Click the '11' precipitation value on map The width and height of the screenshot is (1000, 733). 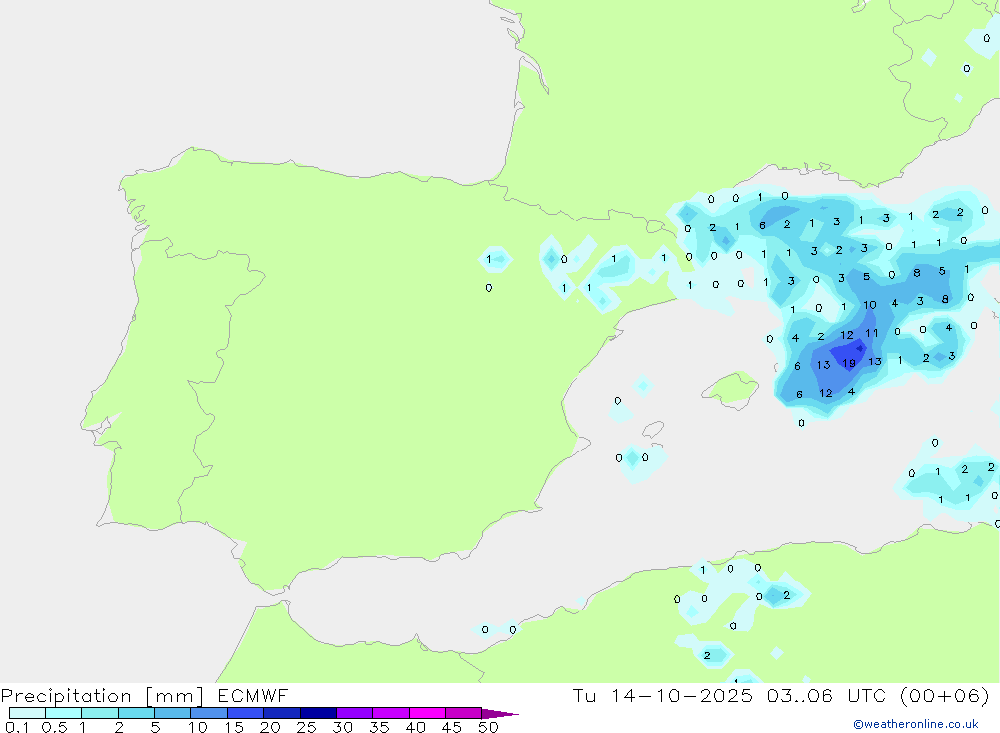click(x=872, y=333)
